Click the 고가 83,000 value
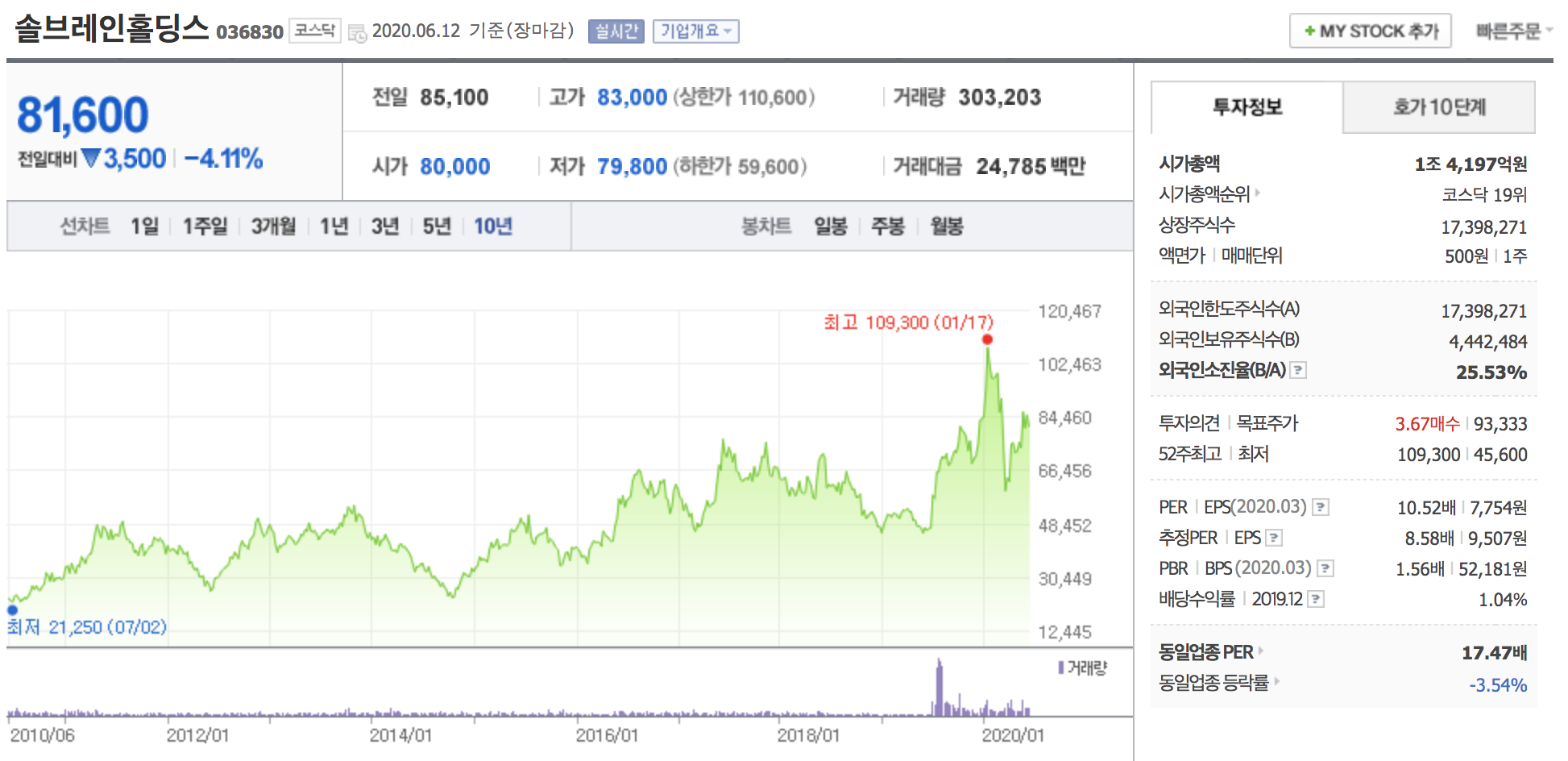 632,98
